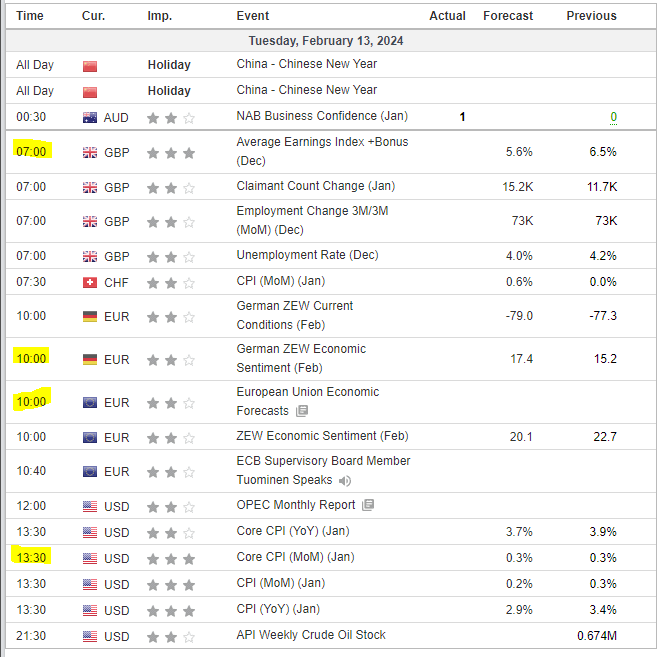Click the Australian flag beside AUD
The width and height of the screenshot is (660, 657).
pyautogui.click(x=90, y=117)
